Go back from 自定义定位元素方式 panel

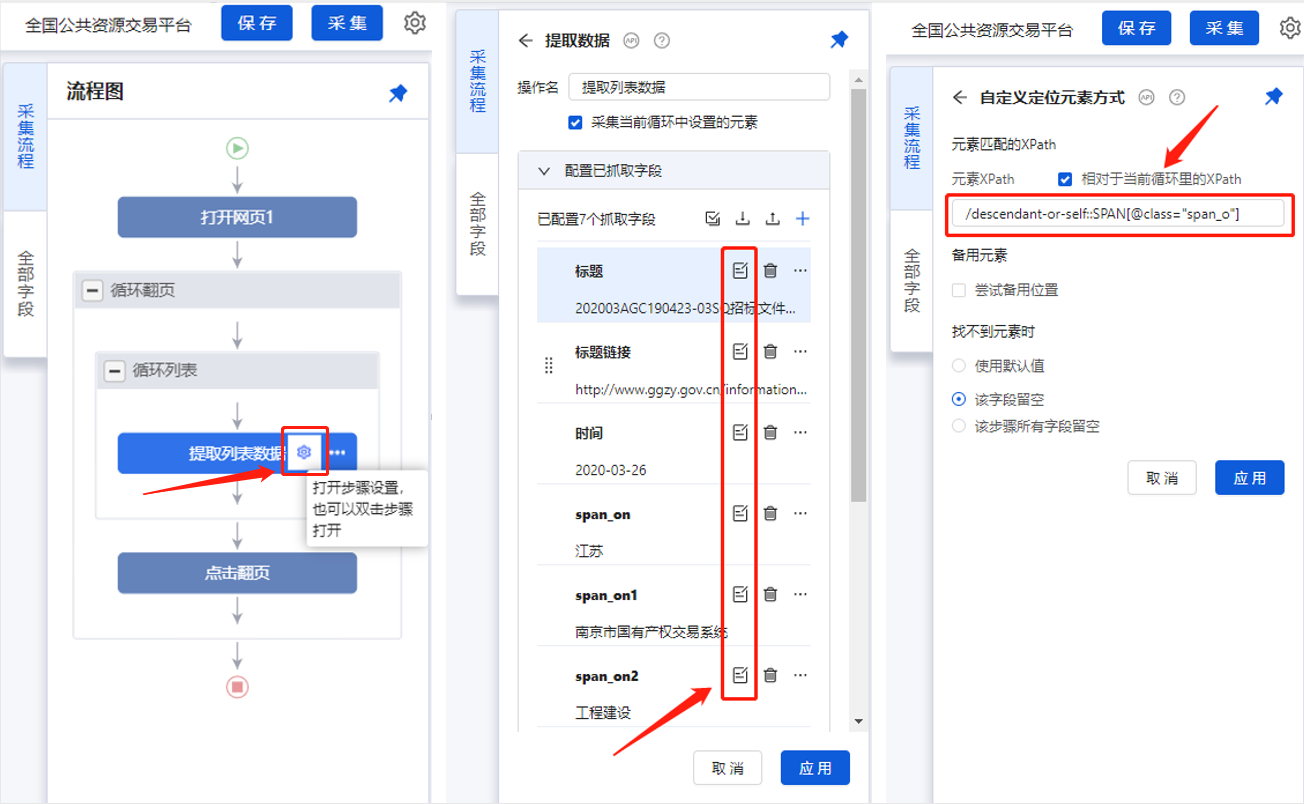point(960,97)
